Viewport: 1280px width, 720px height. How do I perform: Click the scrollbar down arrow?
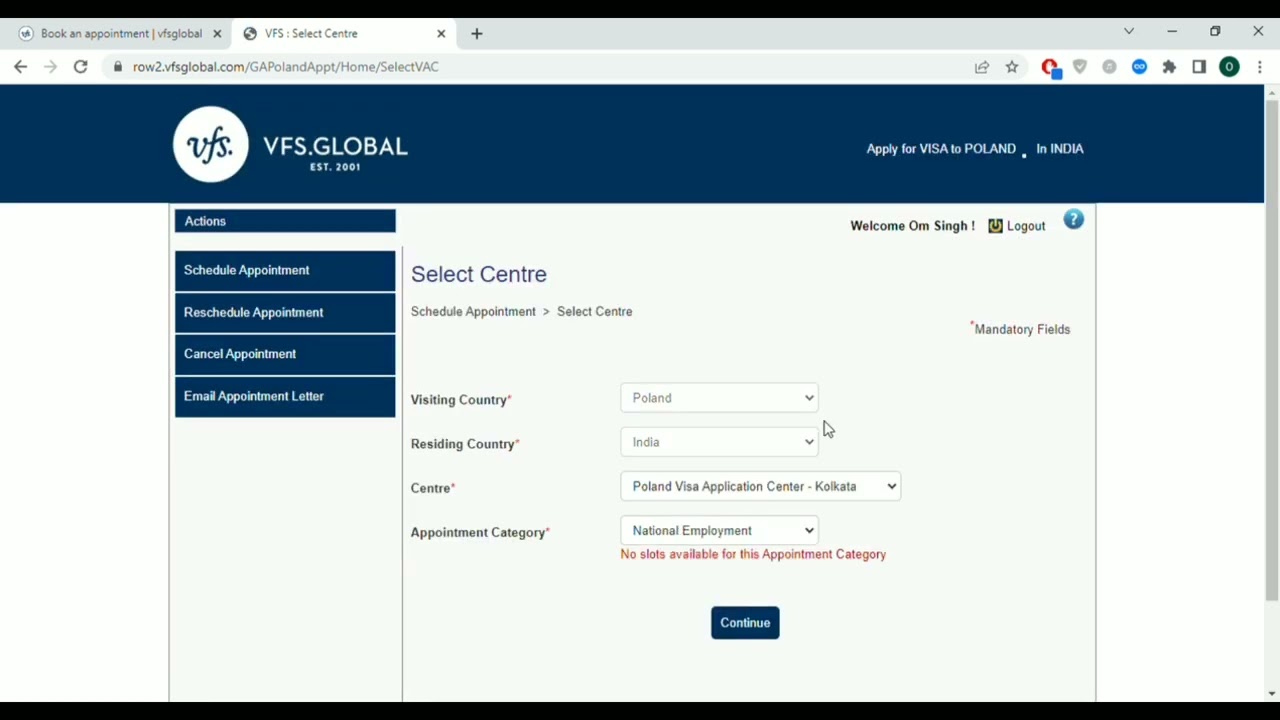(1272, 694)
